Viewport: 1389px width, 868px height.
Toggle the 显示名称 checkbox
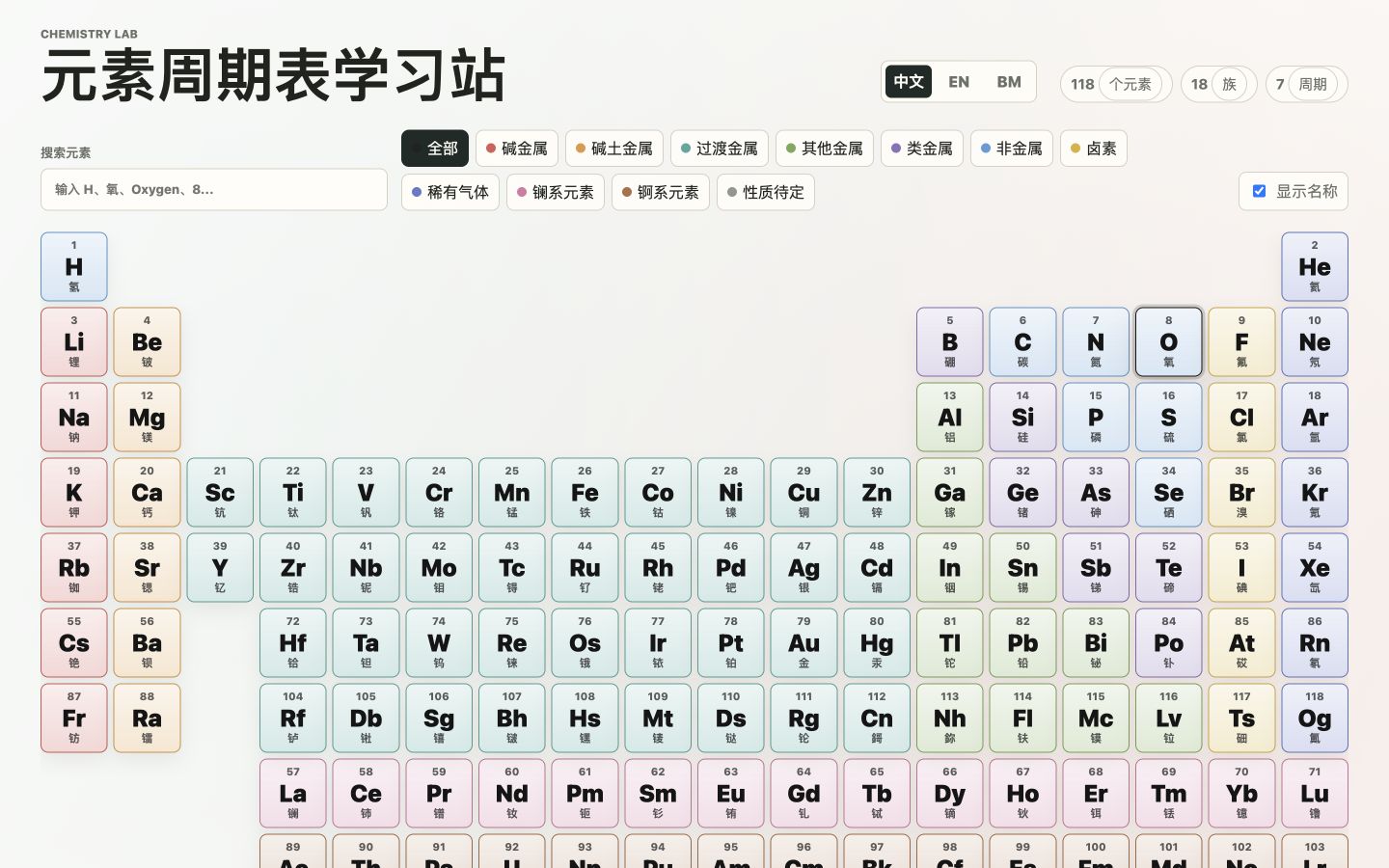pos(1259,191)
